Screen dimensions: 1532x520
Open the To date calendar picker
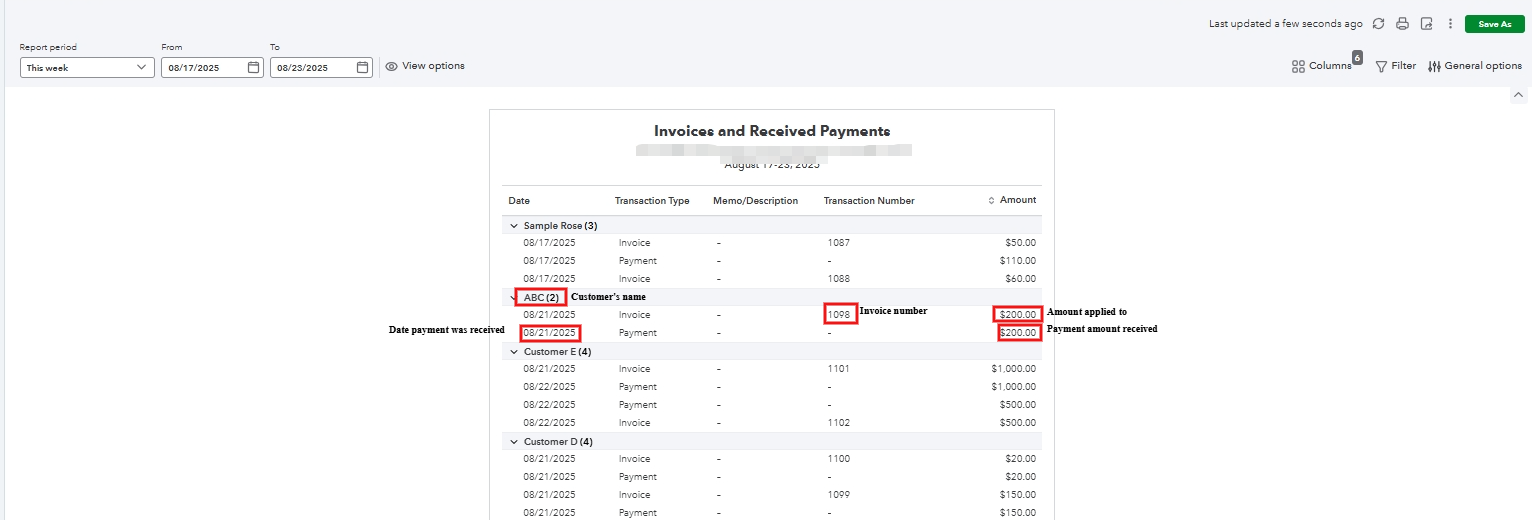pyautogui.click(x=363, y=68)
